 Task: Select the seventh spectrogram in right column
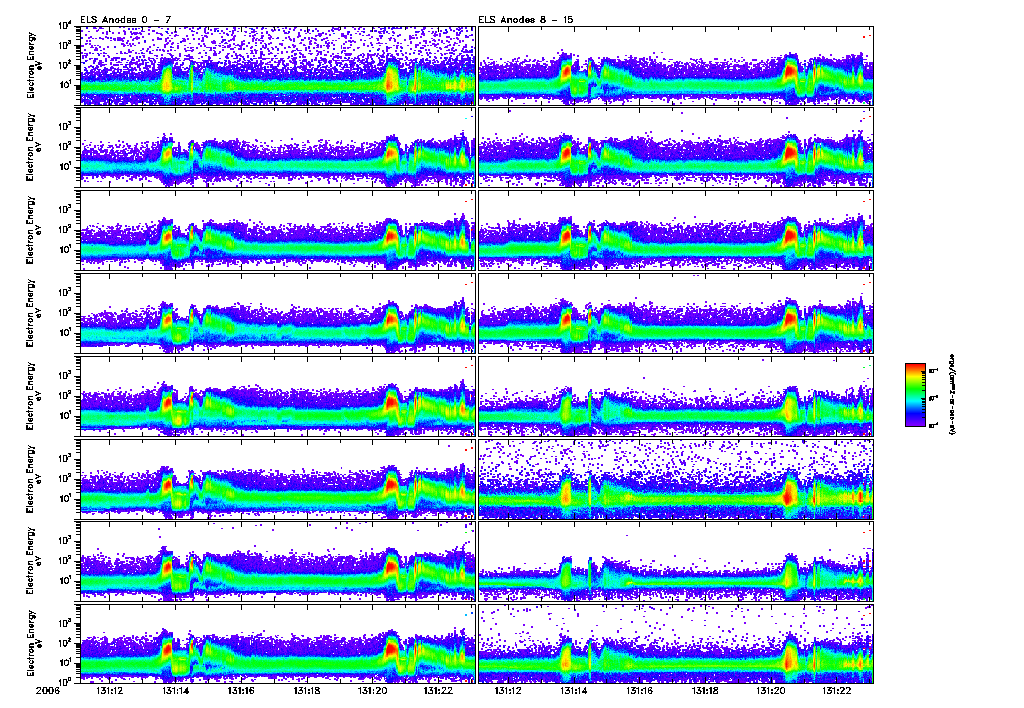(676, 561)
